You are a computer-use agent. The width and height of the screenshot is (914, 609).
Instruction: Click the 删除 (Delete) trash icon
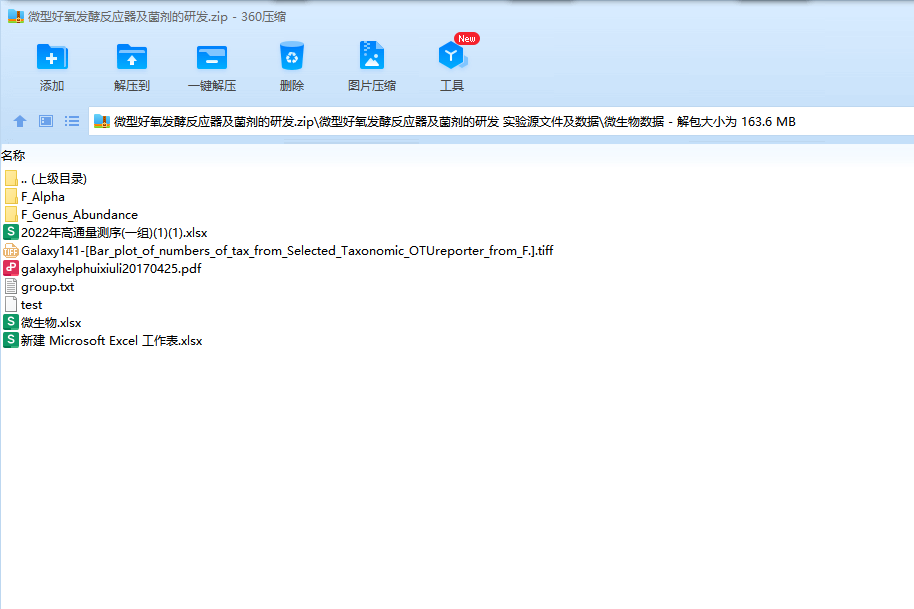[291, 56]
